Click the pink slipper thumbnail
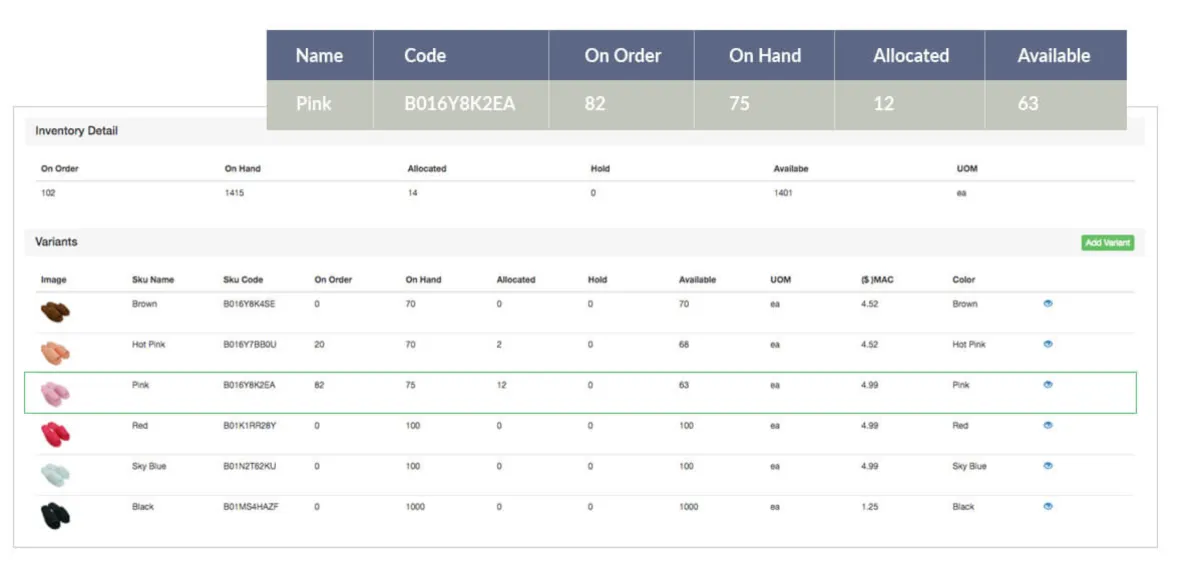The height and width of the screenshot is (571, 1200). point(55,393)
